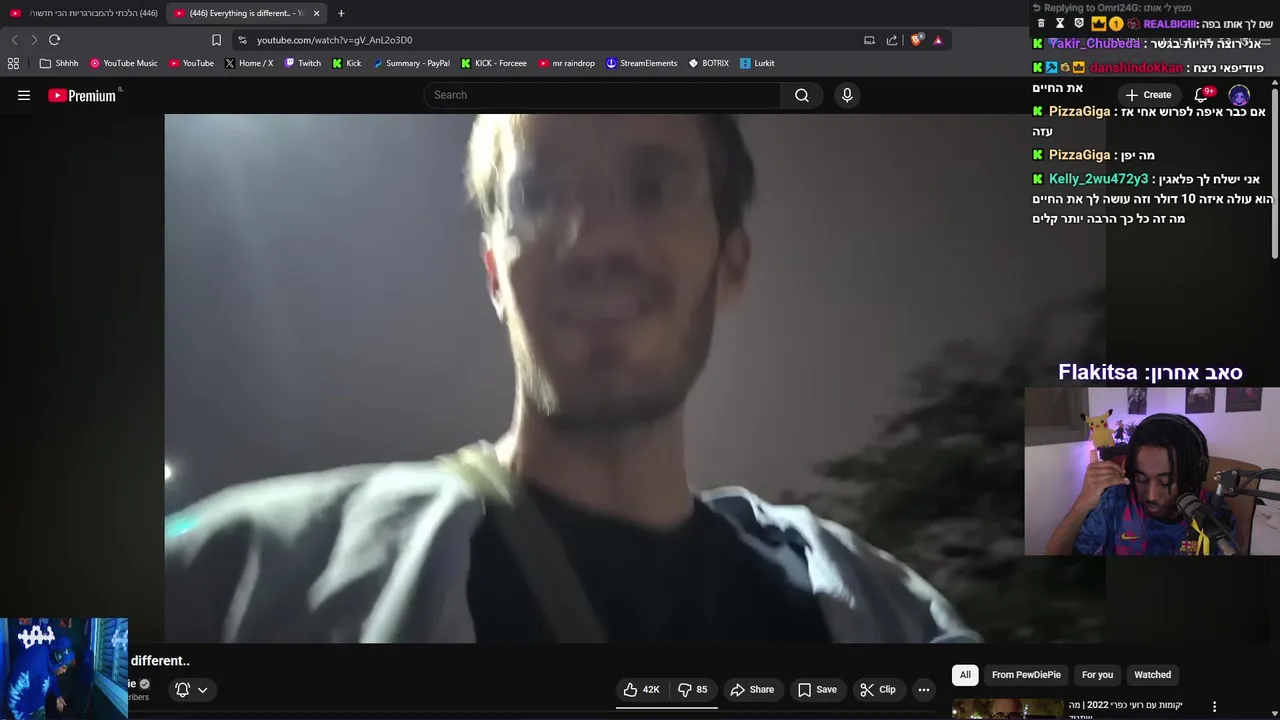Open account avatar menu
The height and width of the screenshot is (720, 1280).
tap(1239, 95)
